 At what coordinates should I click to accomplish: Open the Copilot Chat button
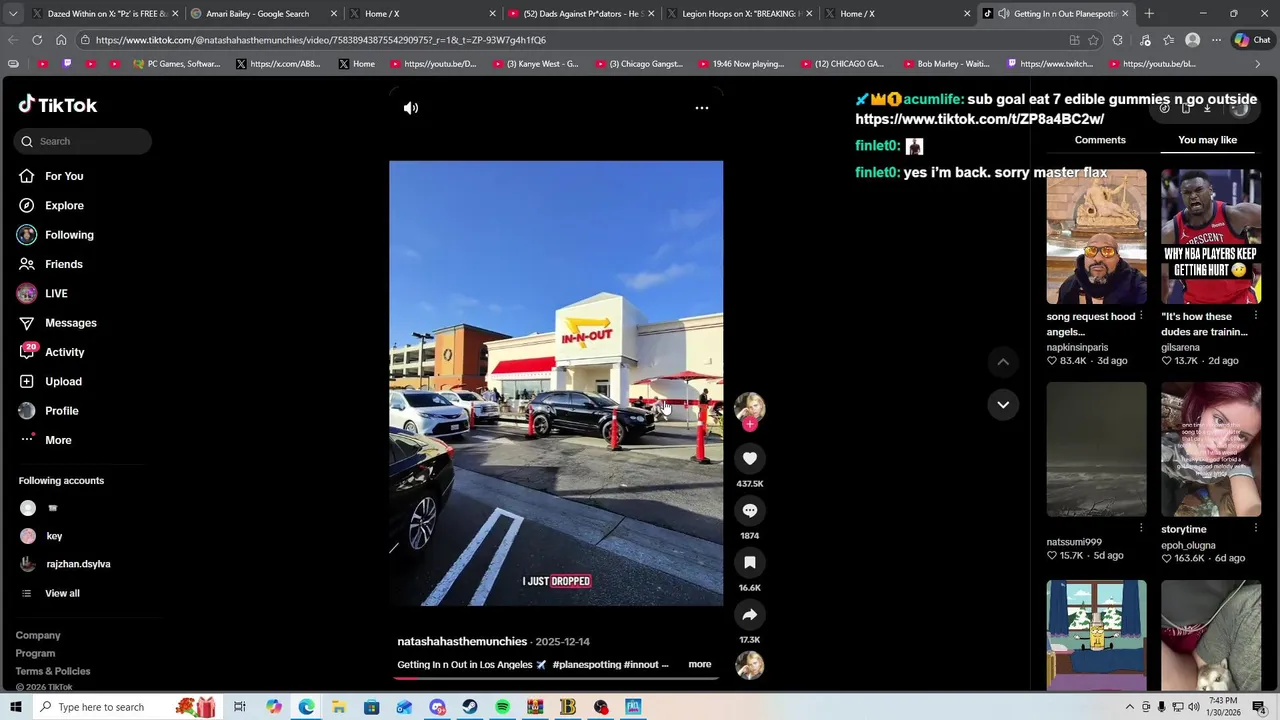[1252, 40]
